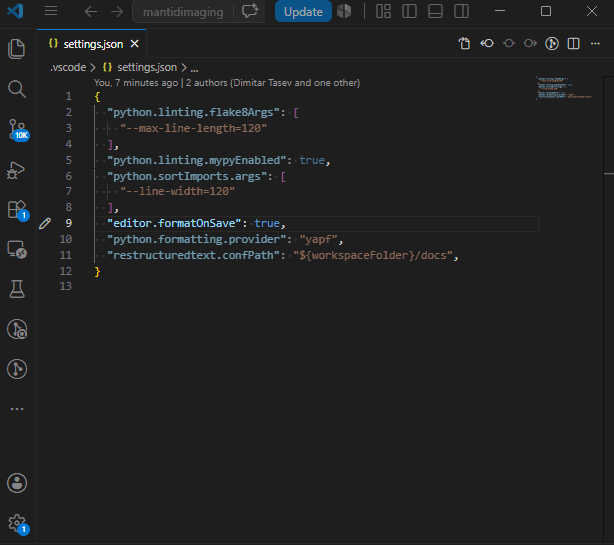The image size is (614, 545).
Task: Toggle the primary side bar
Action: (x=409, y=11)
